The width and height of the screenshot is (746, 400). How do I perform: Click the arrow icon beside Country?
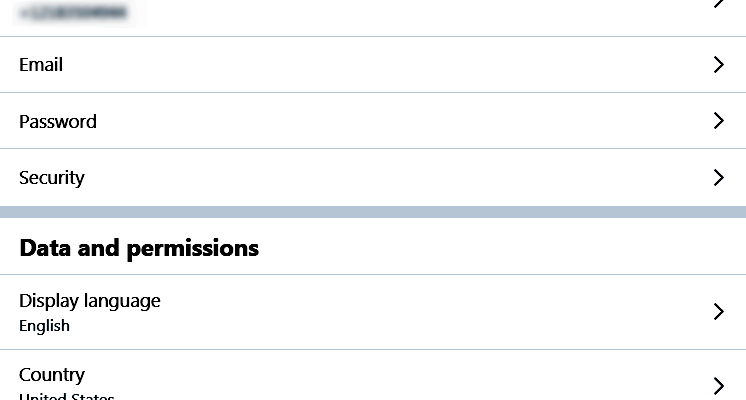(718, 386)
